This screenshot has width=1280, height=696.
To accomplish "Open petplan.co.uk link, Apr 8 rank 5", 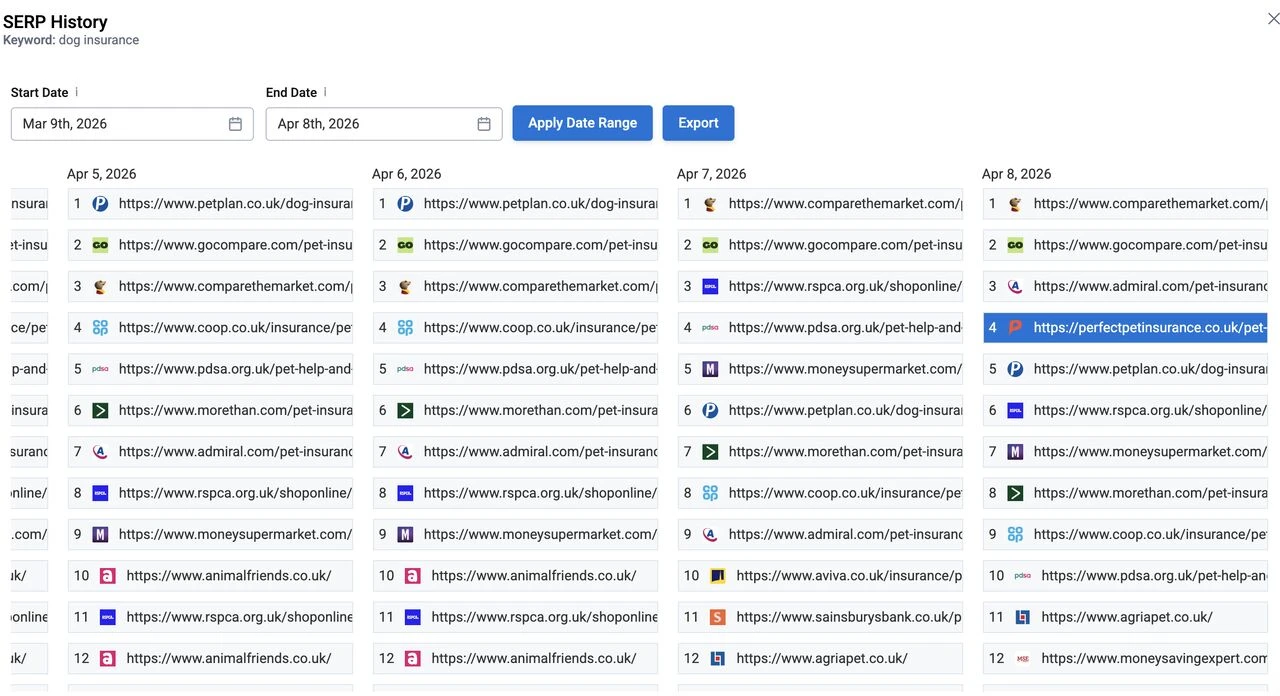I will point(1150,369).
